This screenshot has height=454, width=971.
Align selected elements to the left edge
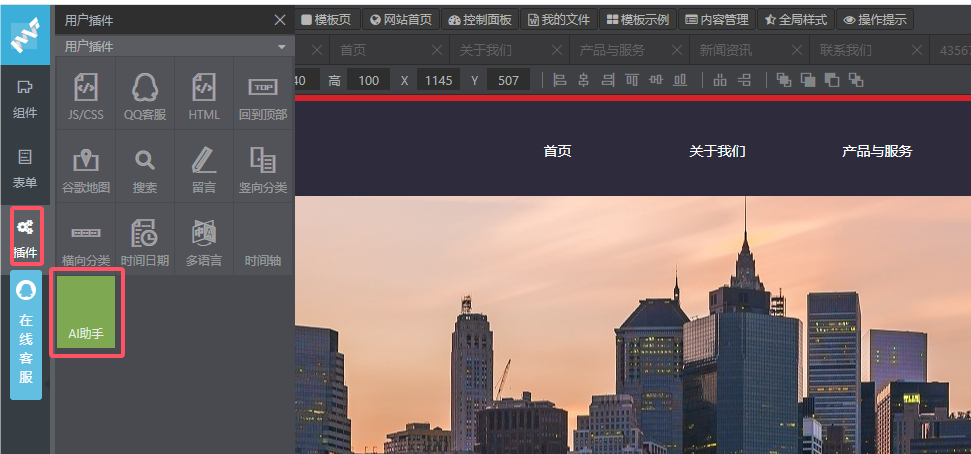click(x=560, y=80)
